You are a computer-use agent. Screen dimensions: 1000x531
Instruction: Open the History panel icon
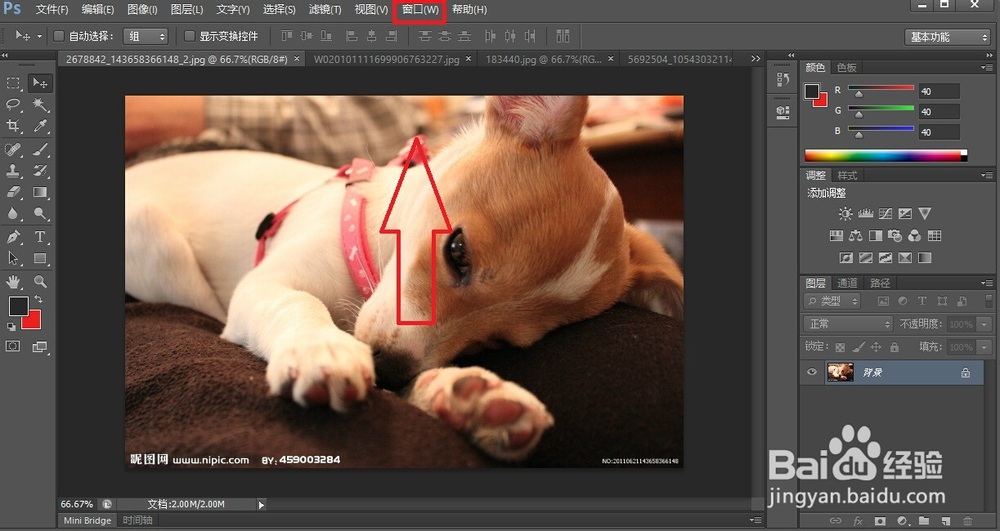(783, 79)
